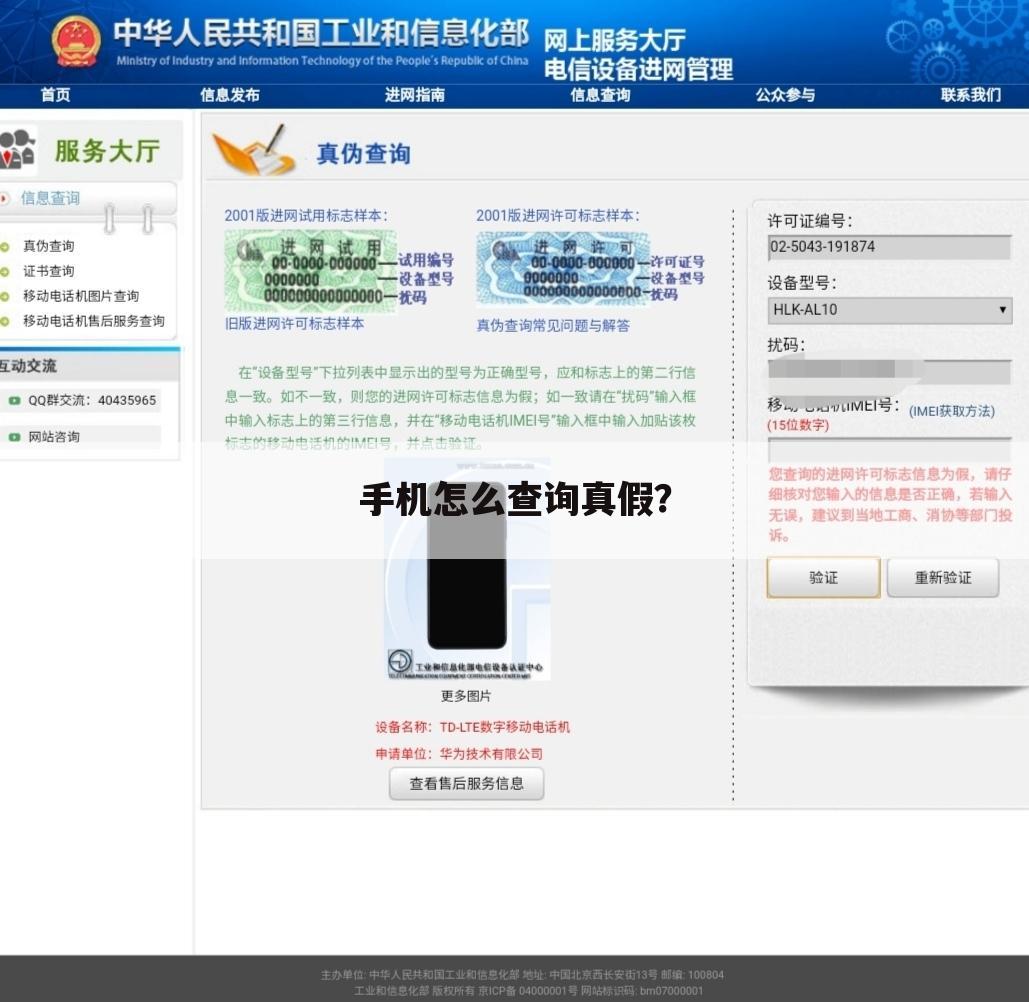
Task: Click the 设备名称 TD-LTE数字移动电话机 text
Action: pyautogui.click(x=472, y=727)
